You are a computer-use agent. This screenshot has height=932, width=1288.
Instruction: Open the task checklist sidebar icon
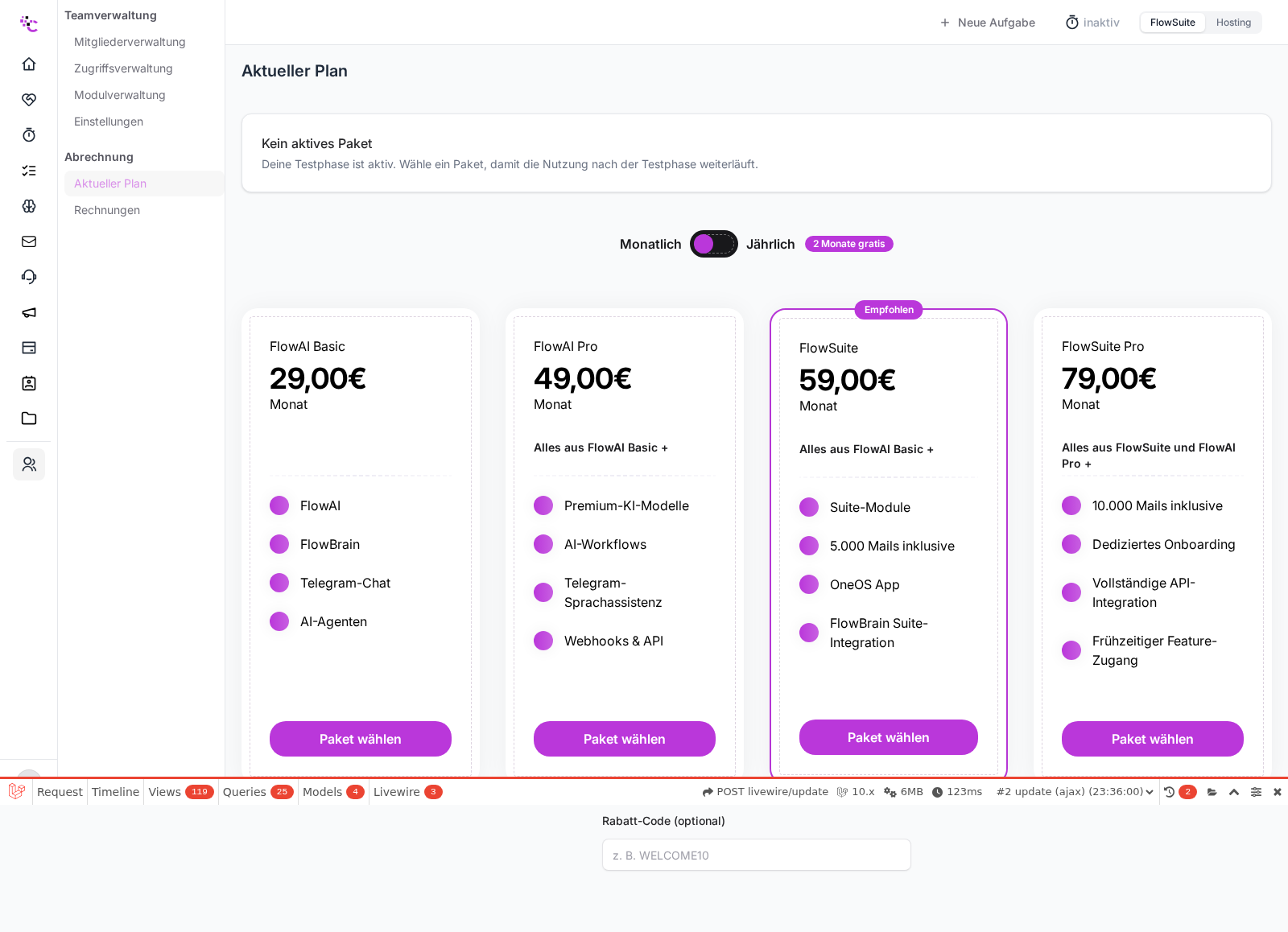click(29, 171)
